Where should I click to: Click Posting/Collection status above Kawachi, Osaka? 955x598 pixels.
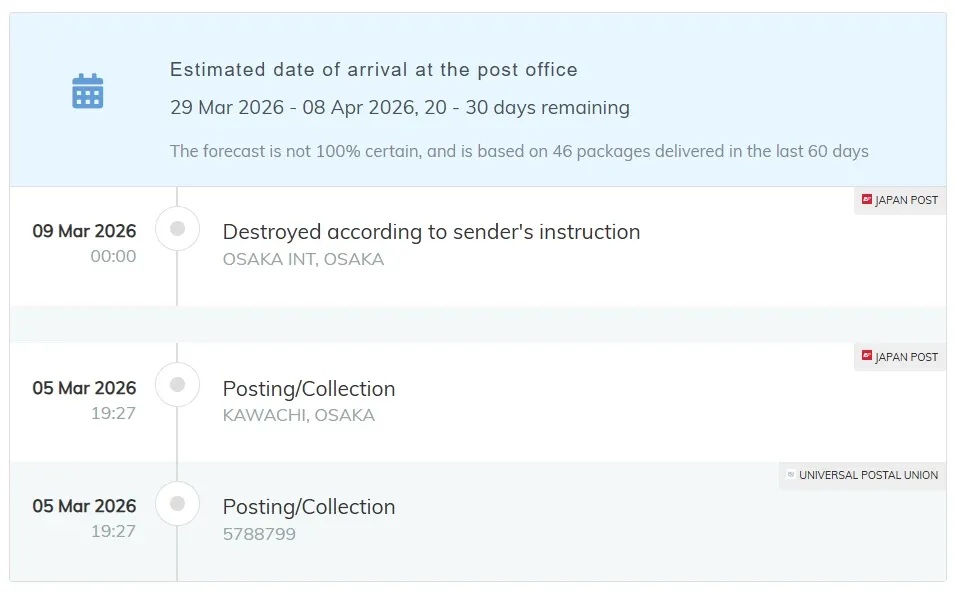309,389
